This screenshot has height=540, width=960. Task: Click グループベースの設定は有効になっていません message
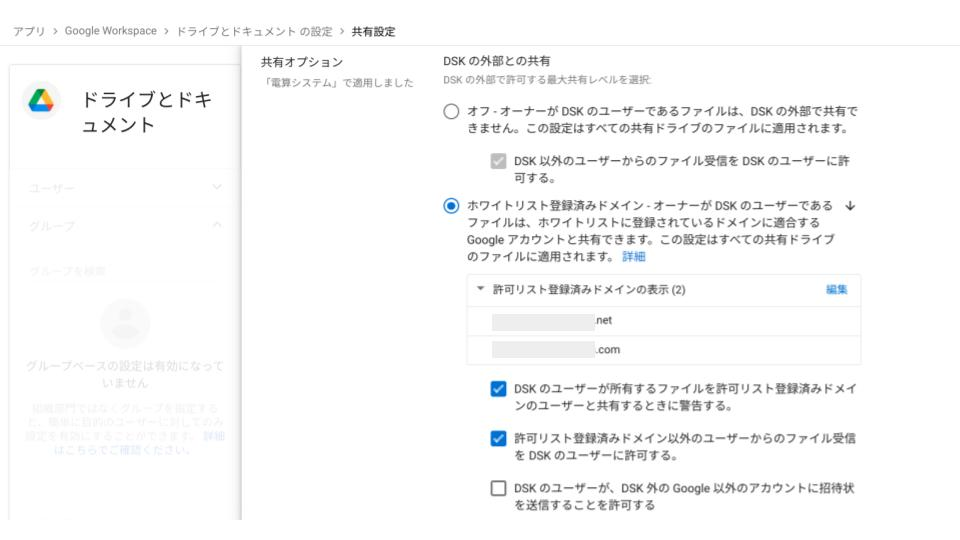(125, 374)
